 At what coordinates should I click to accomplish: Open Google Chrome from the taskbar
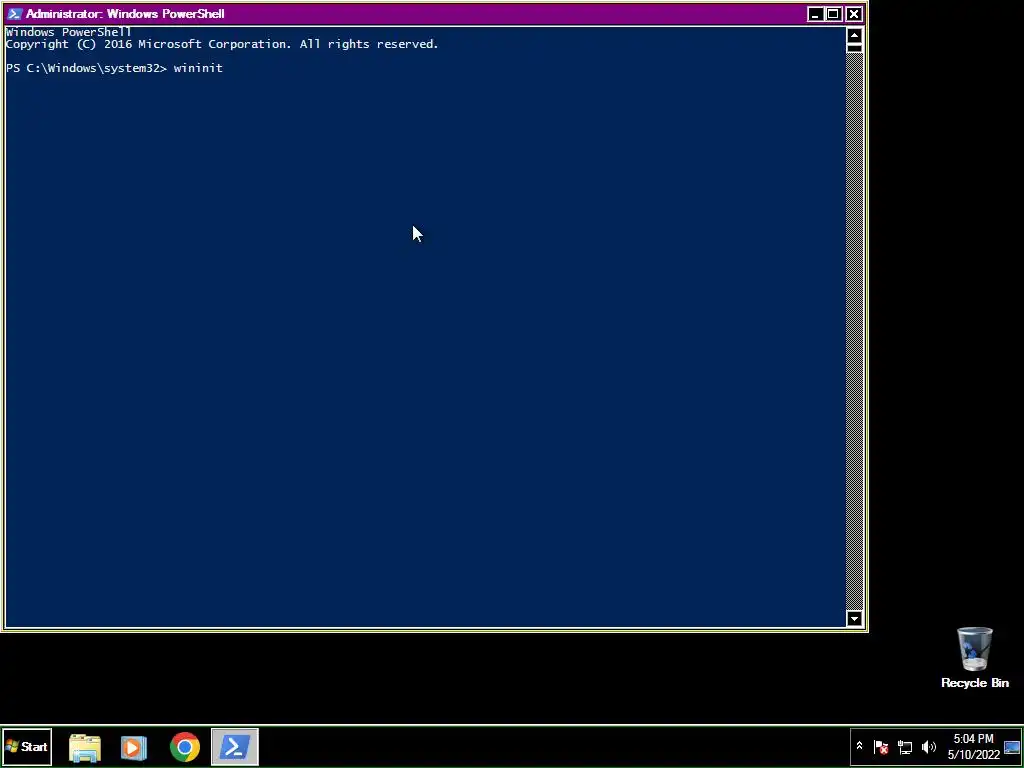185,747
